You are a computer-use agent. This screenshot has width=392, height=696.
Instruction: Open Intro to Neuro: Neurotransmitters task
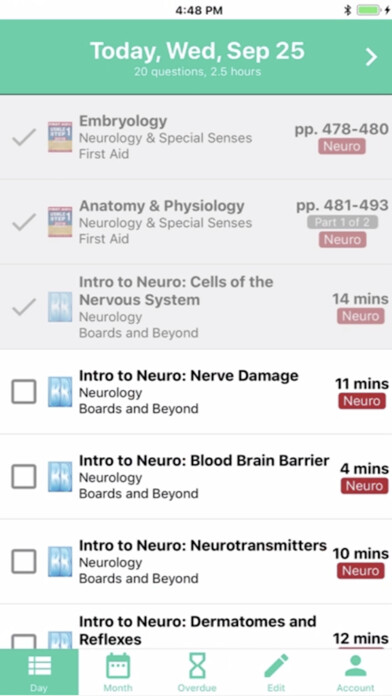(x=196, y=562)
